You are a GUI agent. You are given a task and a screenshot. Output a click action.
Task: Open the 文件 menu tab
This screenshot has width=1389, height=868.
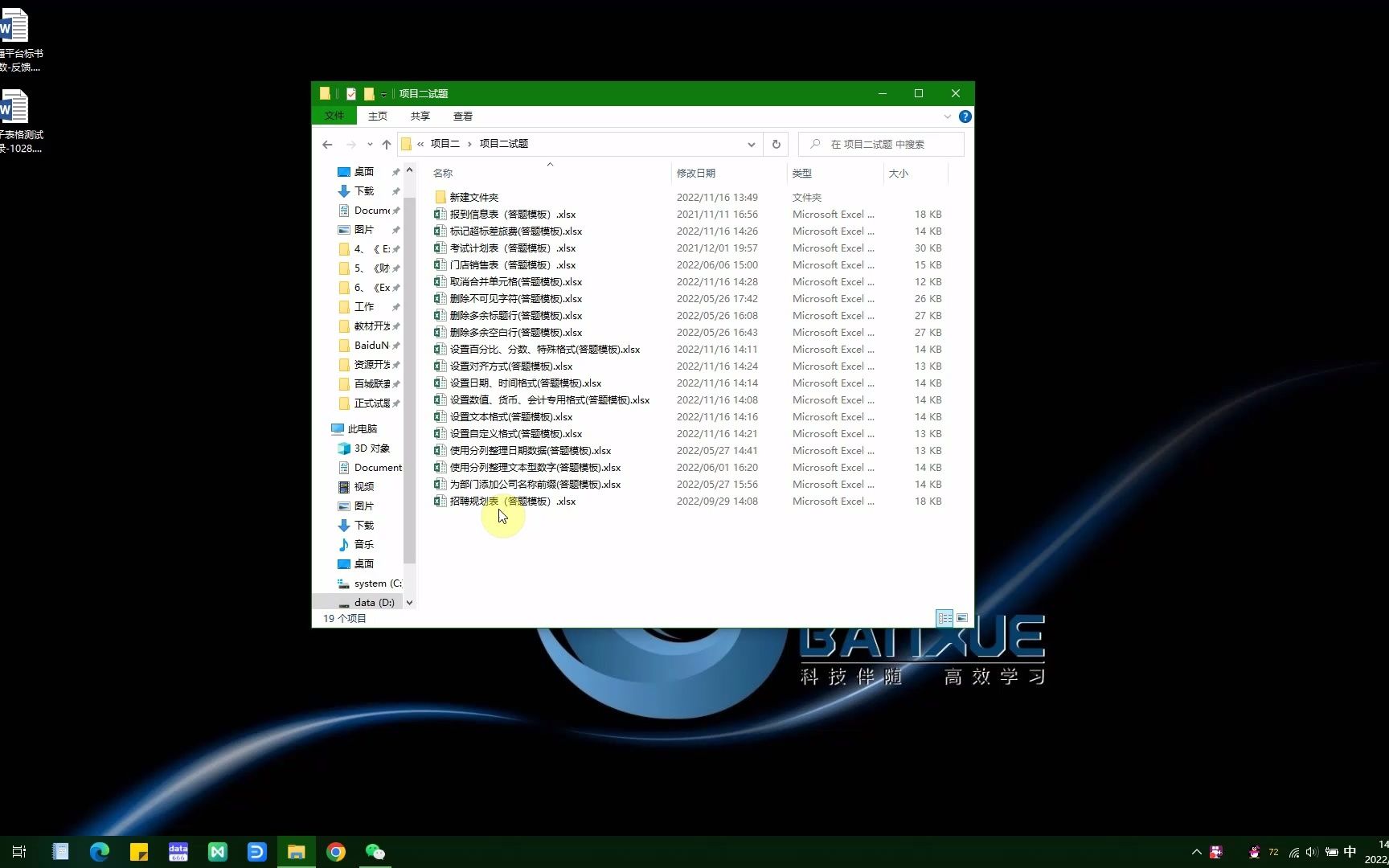(x=334, y=117)
